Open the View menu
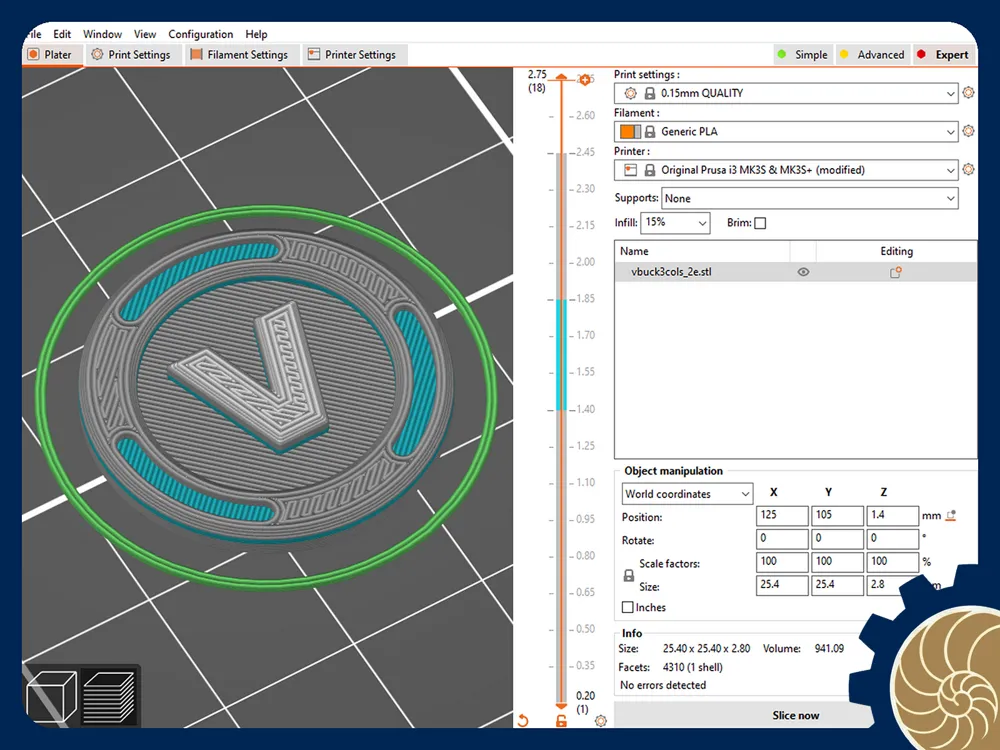 [145, 34]
